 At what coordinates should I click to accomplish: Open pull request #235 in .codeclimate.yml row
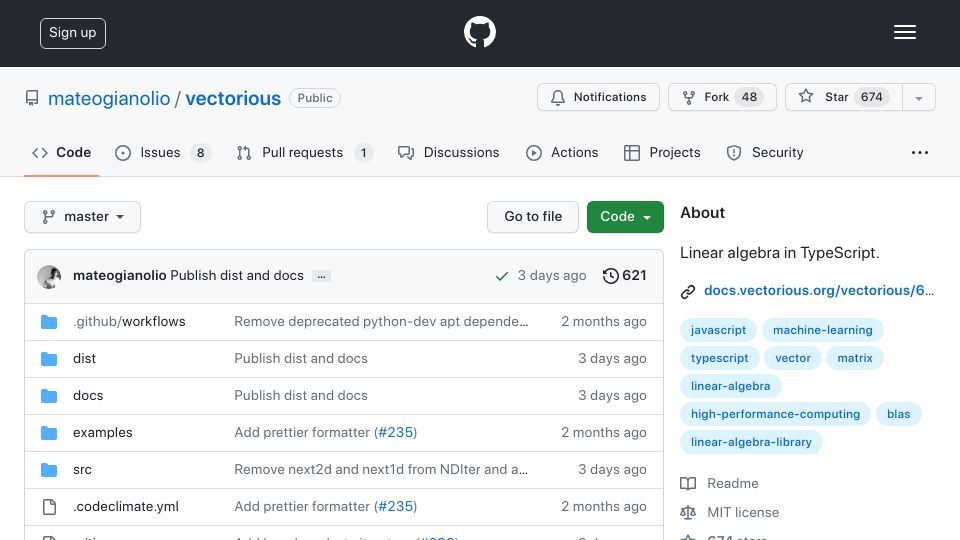(396, 506)
